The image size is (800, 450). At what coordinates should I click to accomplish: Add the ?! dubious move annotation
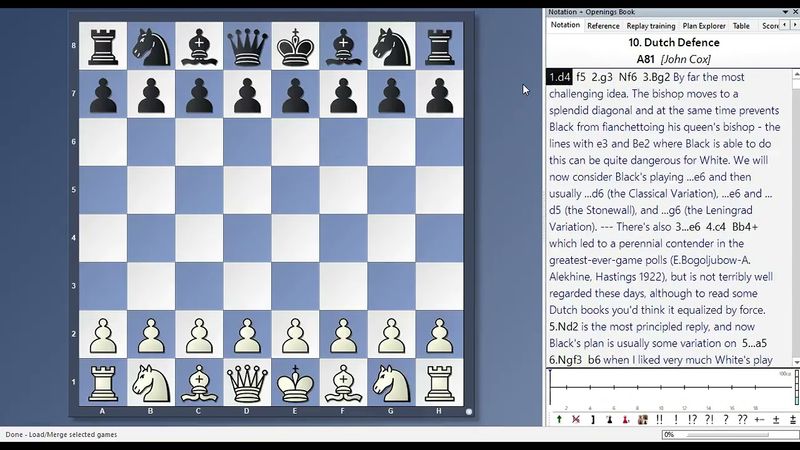709,420
